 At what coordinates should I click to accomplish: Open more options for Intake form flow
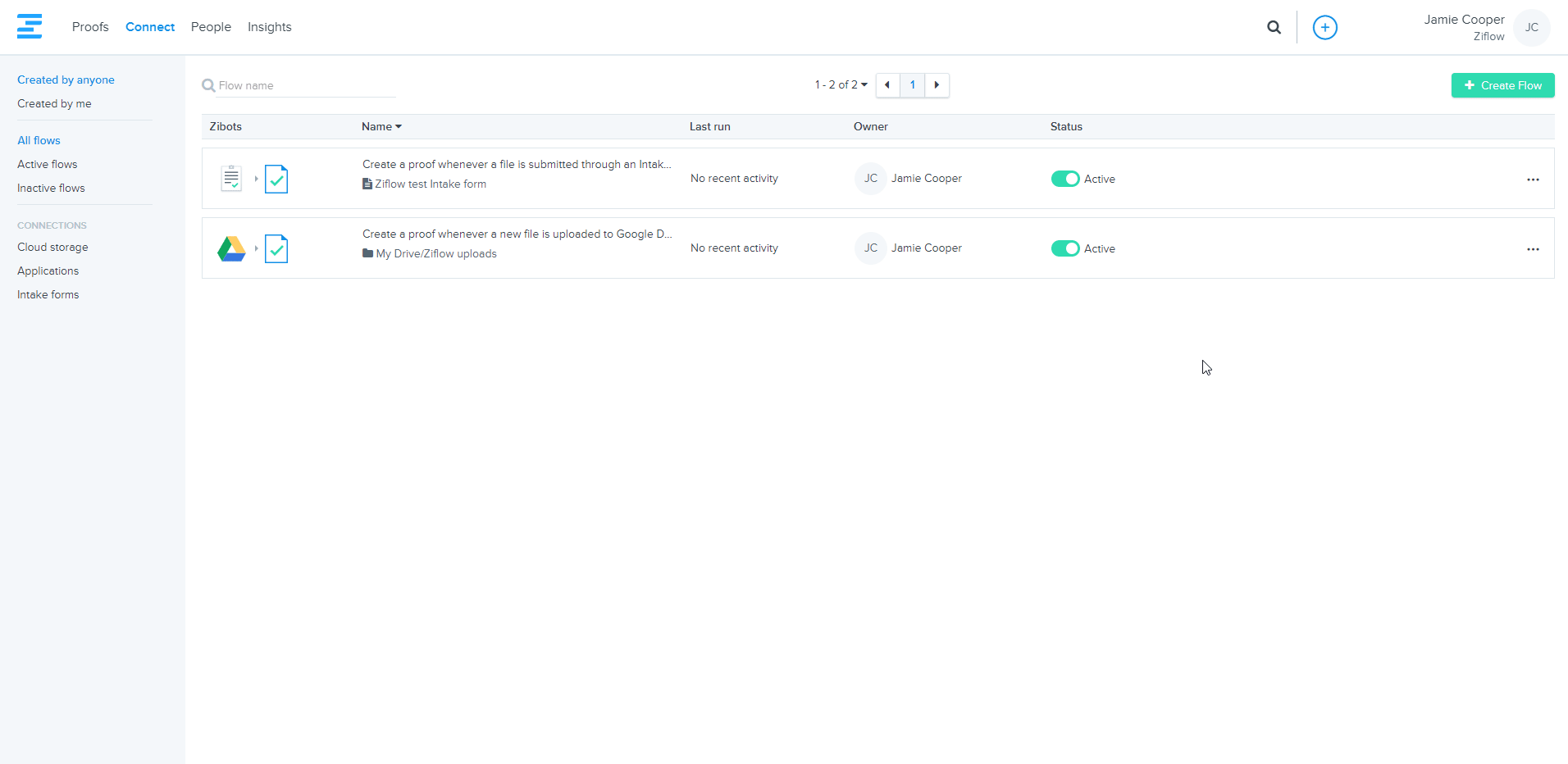click(x=1532, y=180)
